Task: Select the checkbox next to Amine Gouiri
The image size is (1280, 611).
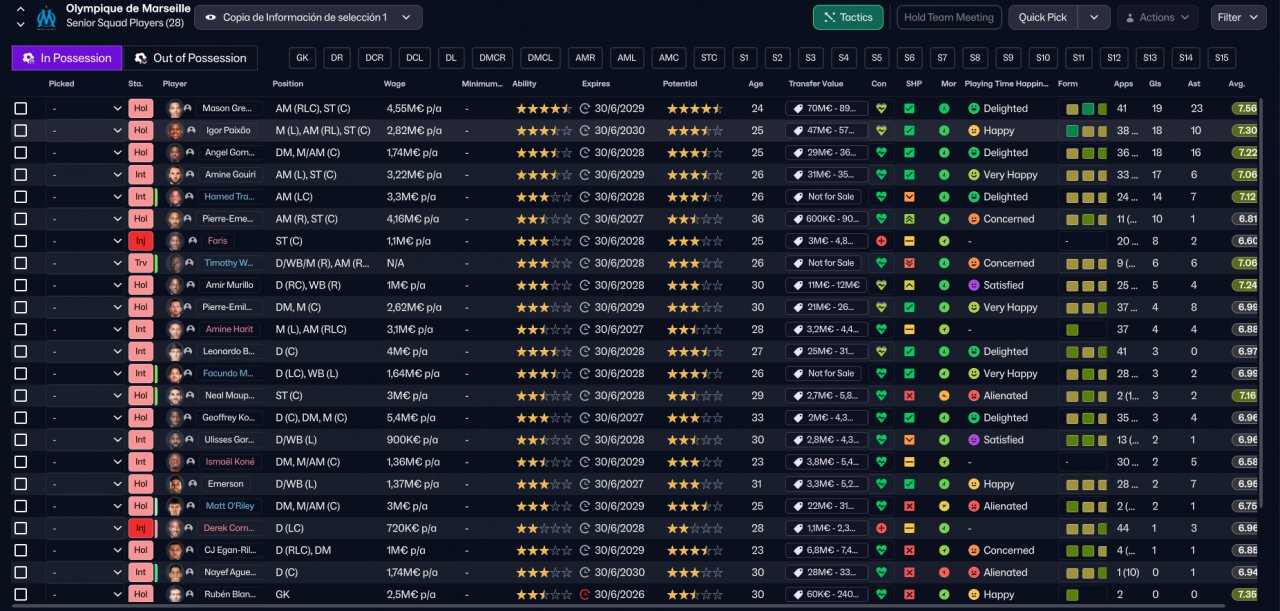Action: click(x=21, y=175)
